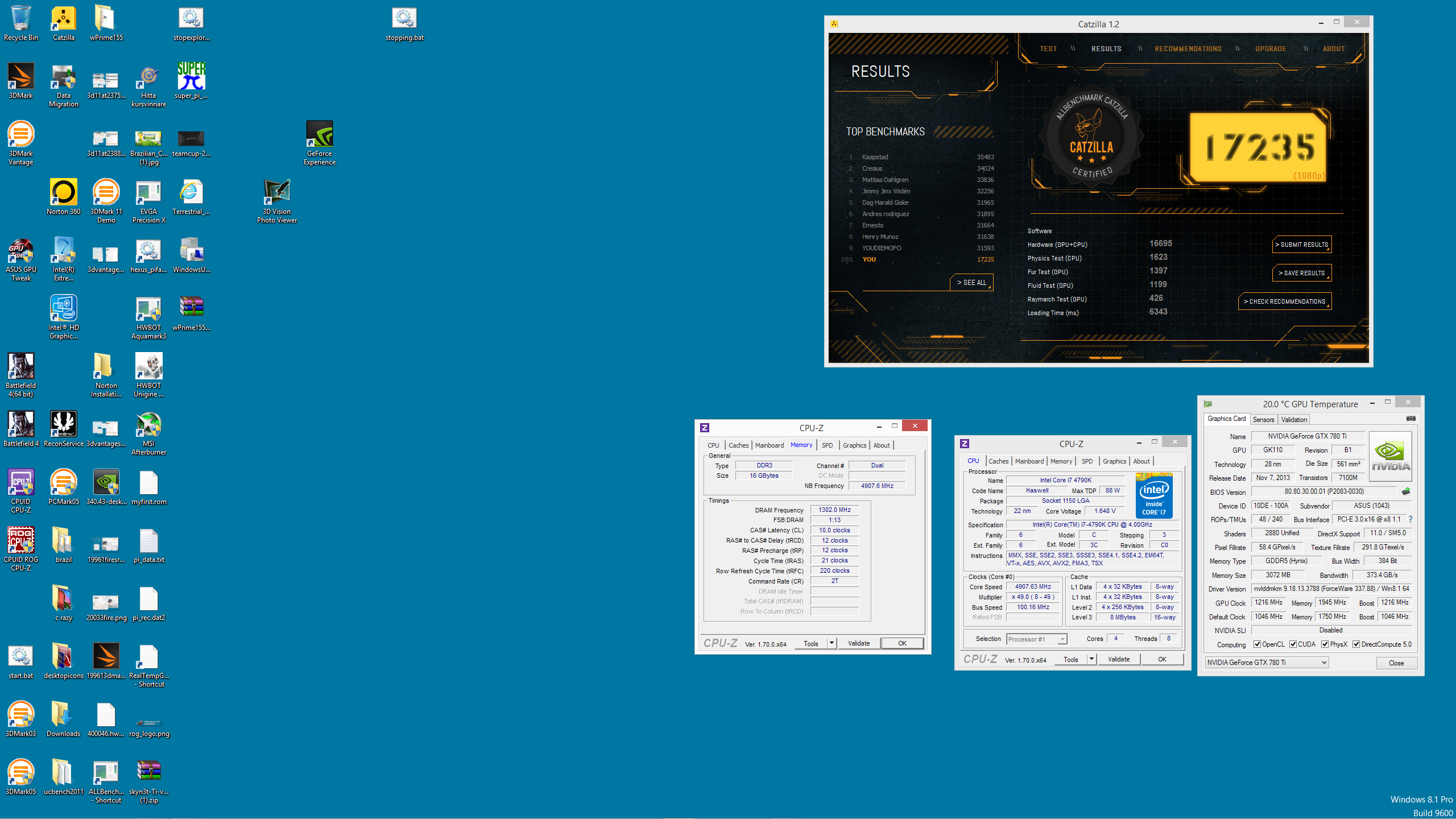Image resolution: width=1456 pixels, height=819 pixels.
Task: Click OK in the CPU-Z CPU window
Action: click(x=1162, y=659)
